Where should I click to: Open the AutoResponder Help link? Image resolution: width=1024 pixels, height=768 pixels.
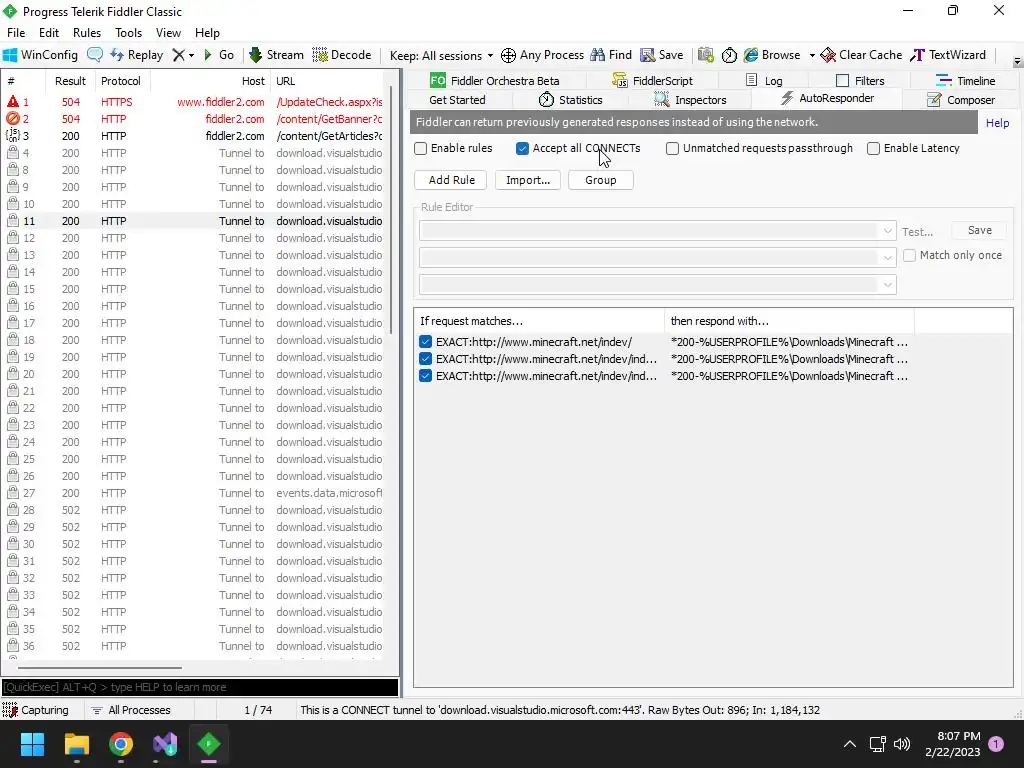[997, 123]
